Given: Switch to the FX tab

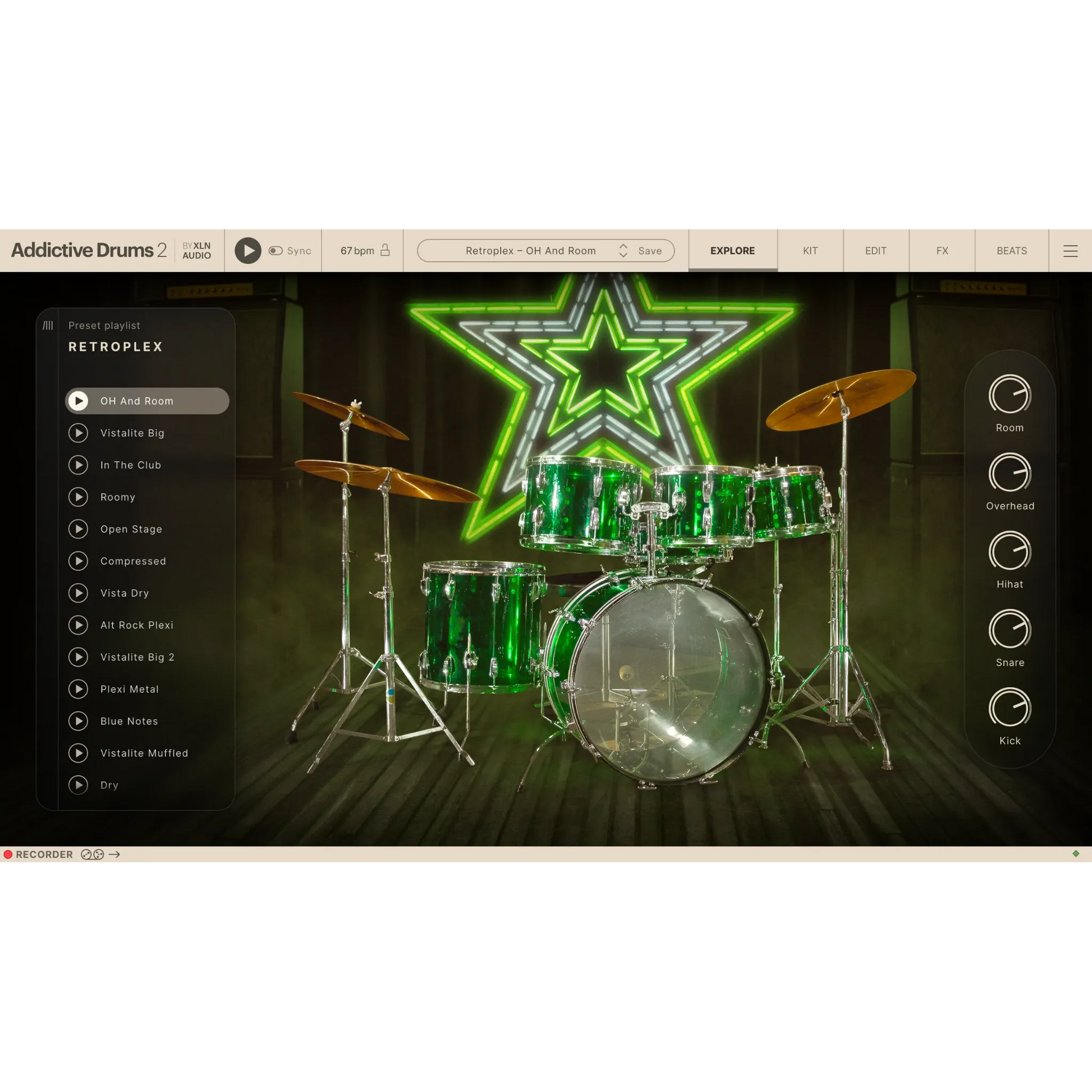Looking at the screenshot, I should tap(942, 250).
